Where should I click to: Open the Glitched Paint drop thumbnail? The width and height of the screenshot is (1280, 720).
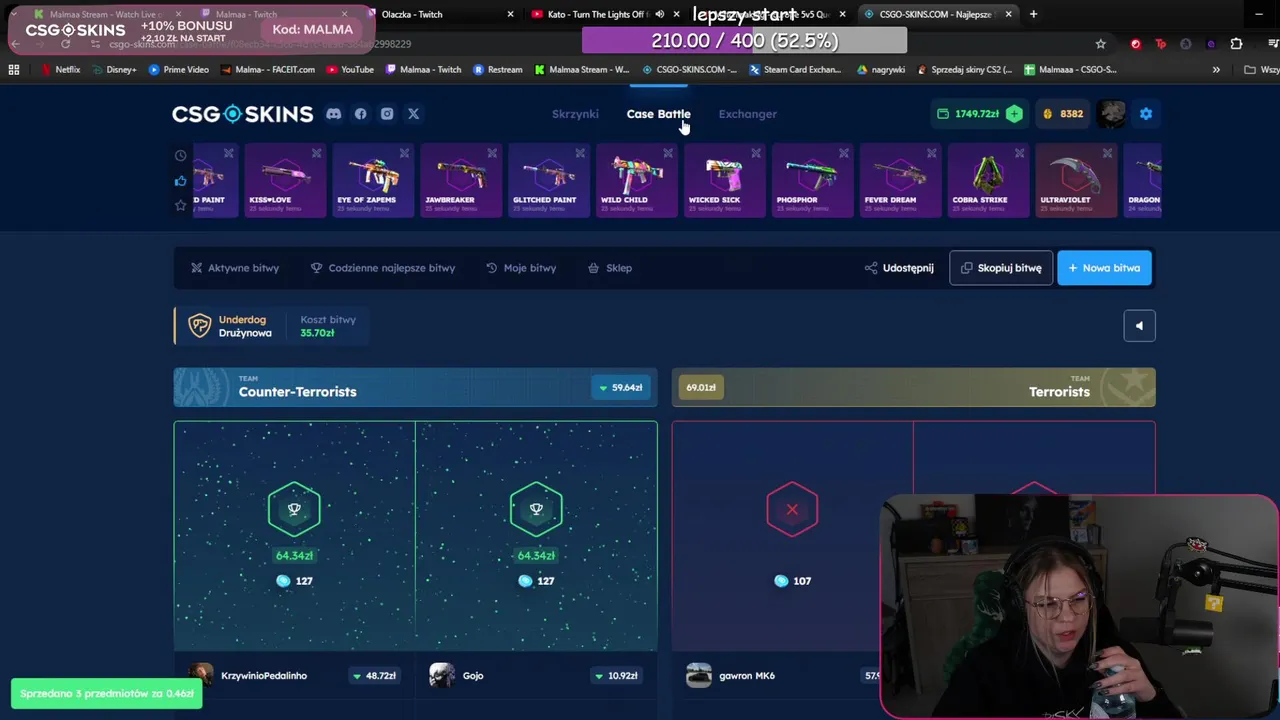click(549, 180)
